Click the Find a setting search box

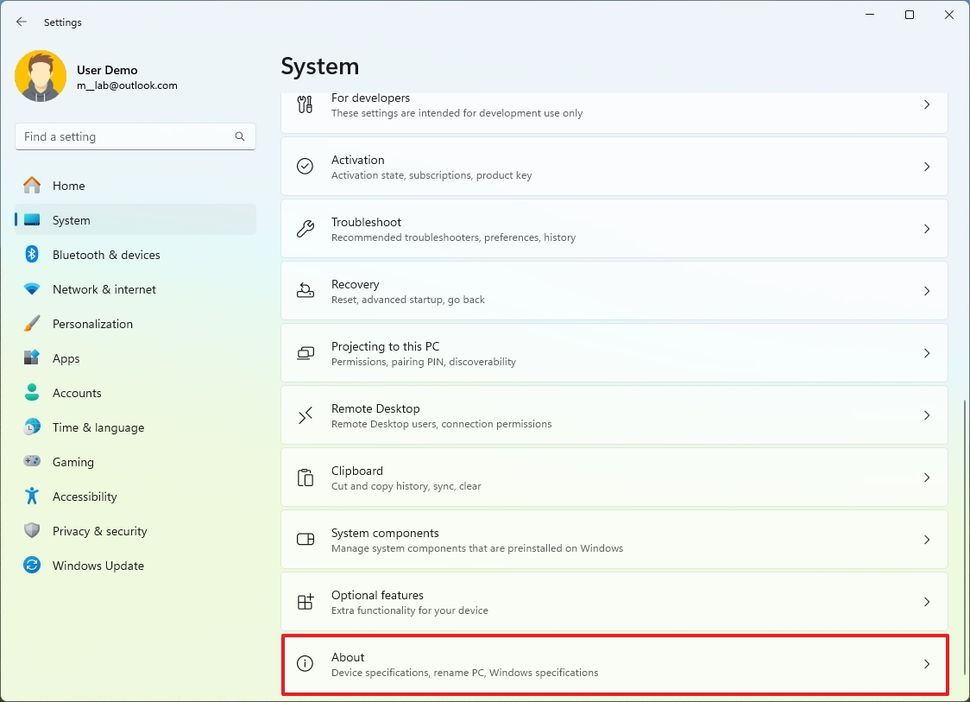click(x=125, y=137)
